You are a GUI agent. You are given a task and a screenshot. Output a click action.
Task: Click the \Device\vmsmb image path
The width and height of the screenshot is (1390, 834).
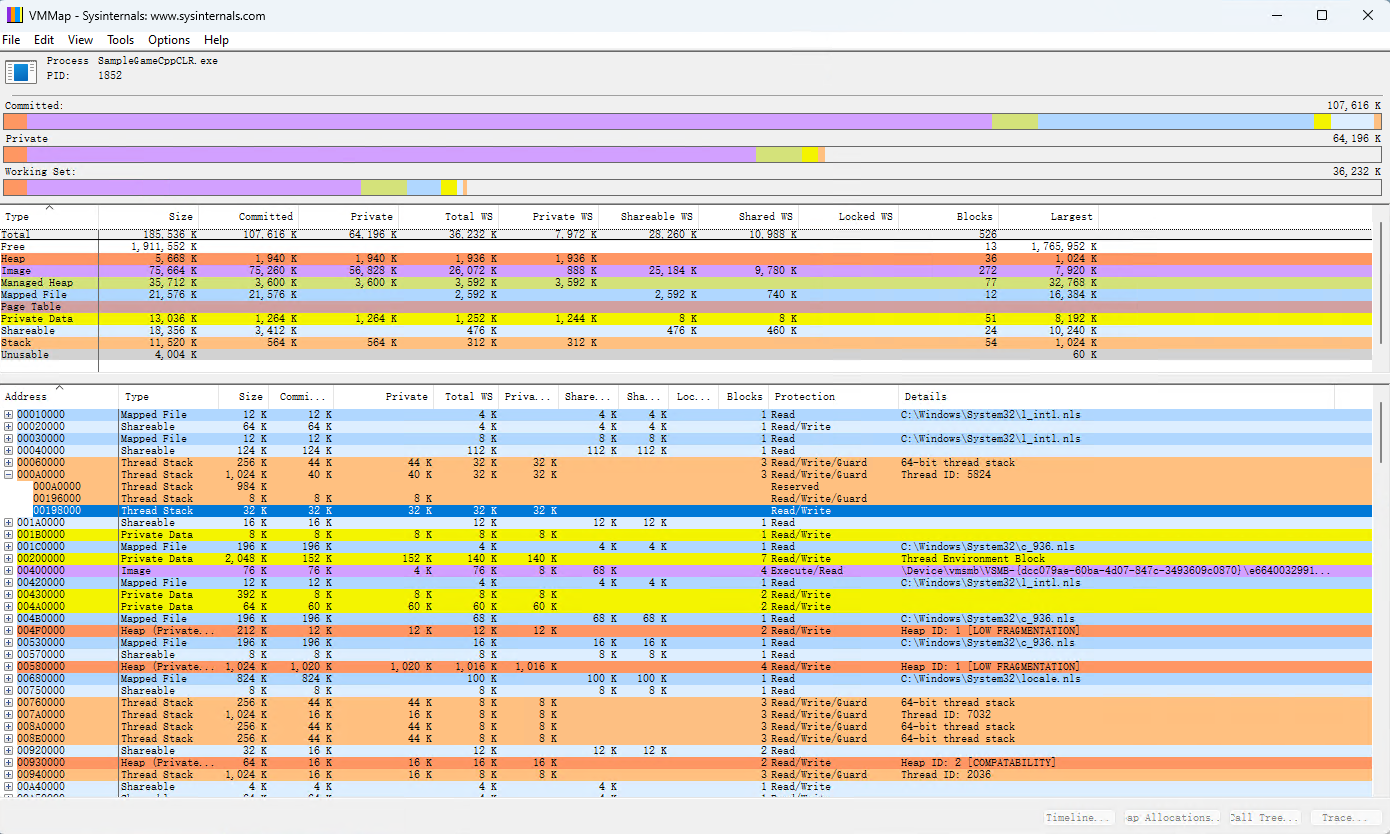pyautogui.click(x=1115, y=570)
